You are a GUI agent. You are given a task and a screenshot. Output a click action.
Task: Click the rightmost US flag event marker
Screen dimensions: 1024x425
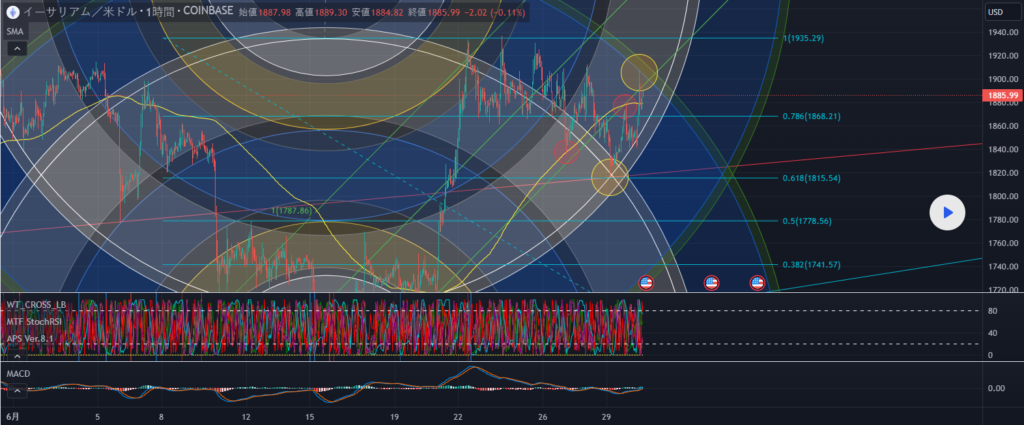[757, 283]
